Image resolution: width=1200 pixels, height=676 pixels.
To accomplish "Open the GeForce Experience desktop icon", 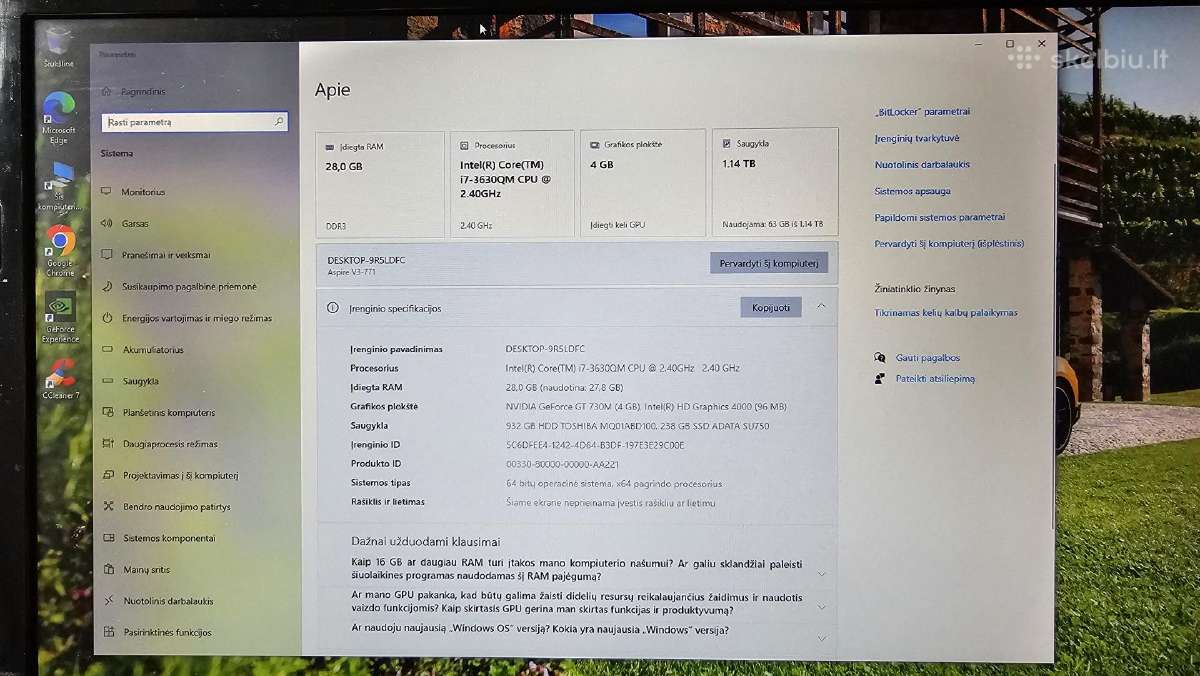I will tap(60, 318).
